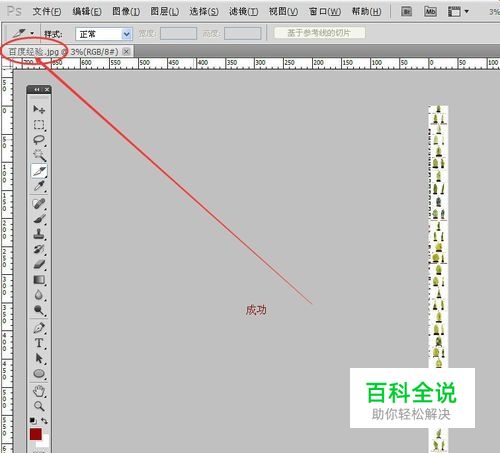The width and height of the screenshot is (500, 453).
Task: Switch to the 百度经验.jpg document tab
Action: point(63,52)
